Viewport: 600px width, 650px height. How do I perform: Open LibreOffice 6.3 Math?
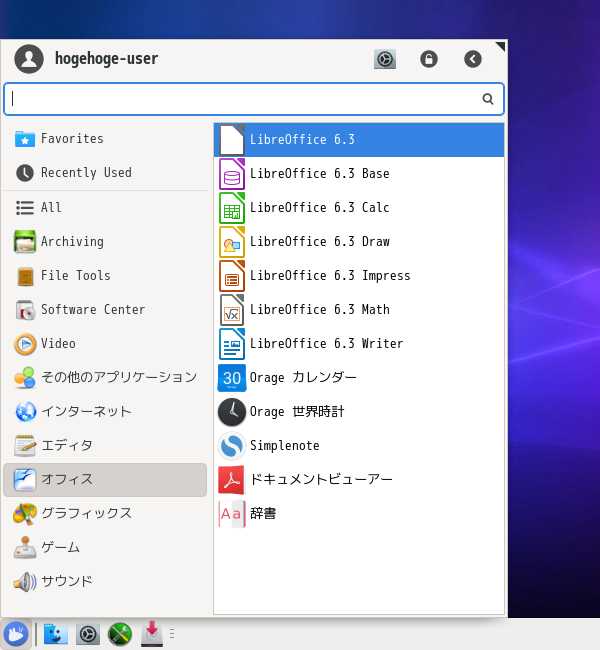359,310
